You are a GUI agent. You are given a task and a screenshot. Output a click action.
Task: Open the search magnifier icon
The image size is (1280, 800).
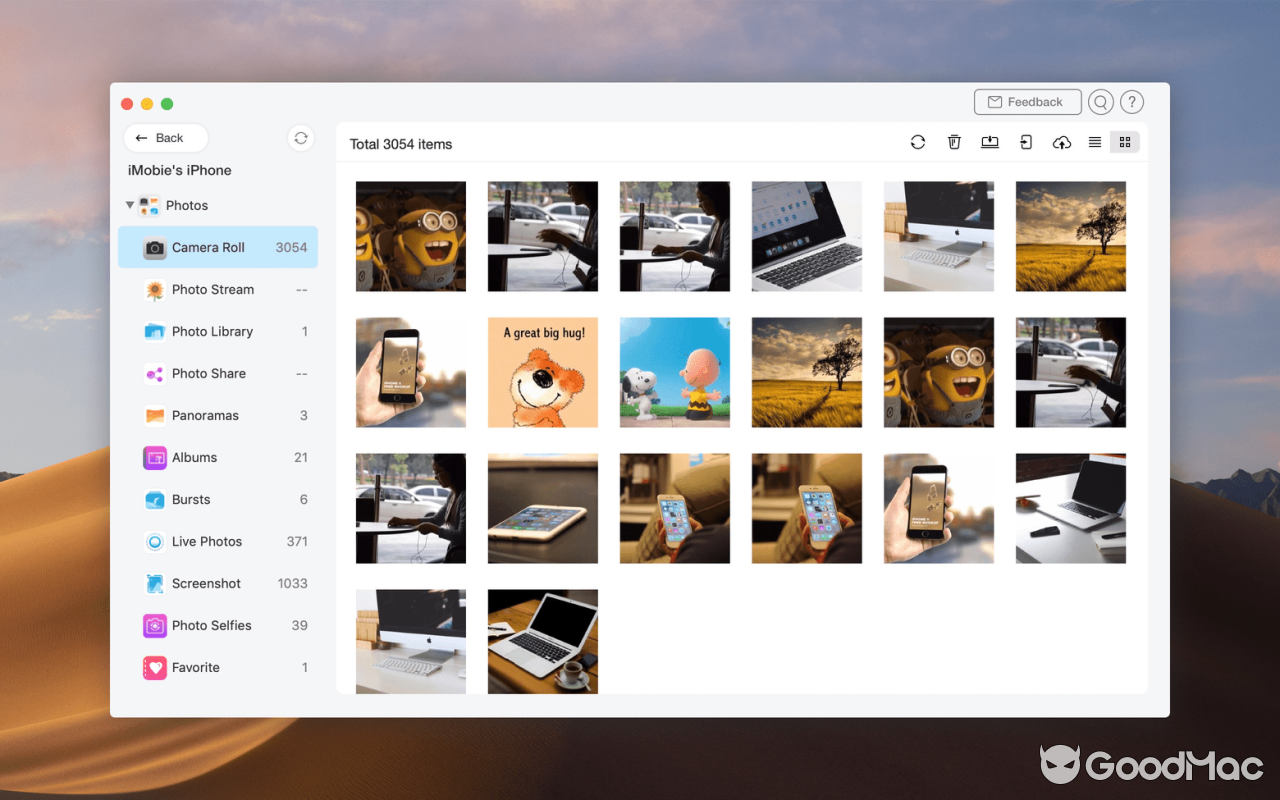(1100, 101)
